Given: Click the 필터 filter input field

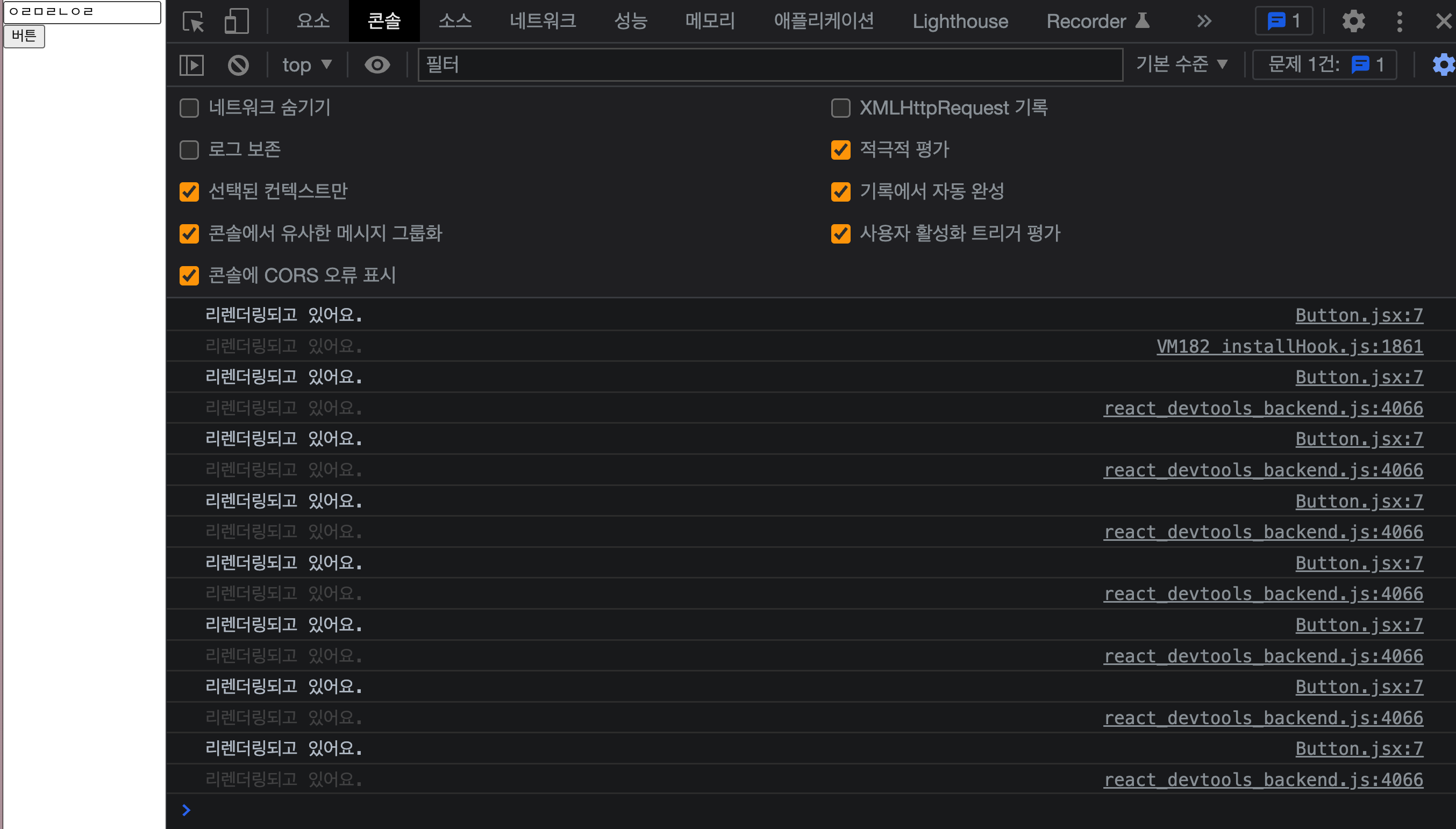Looking at the screenshot, I should [769, 65].
